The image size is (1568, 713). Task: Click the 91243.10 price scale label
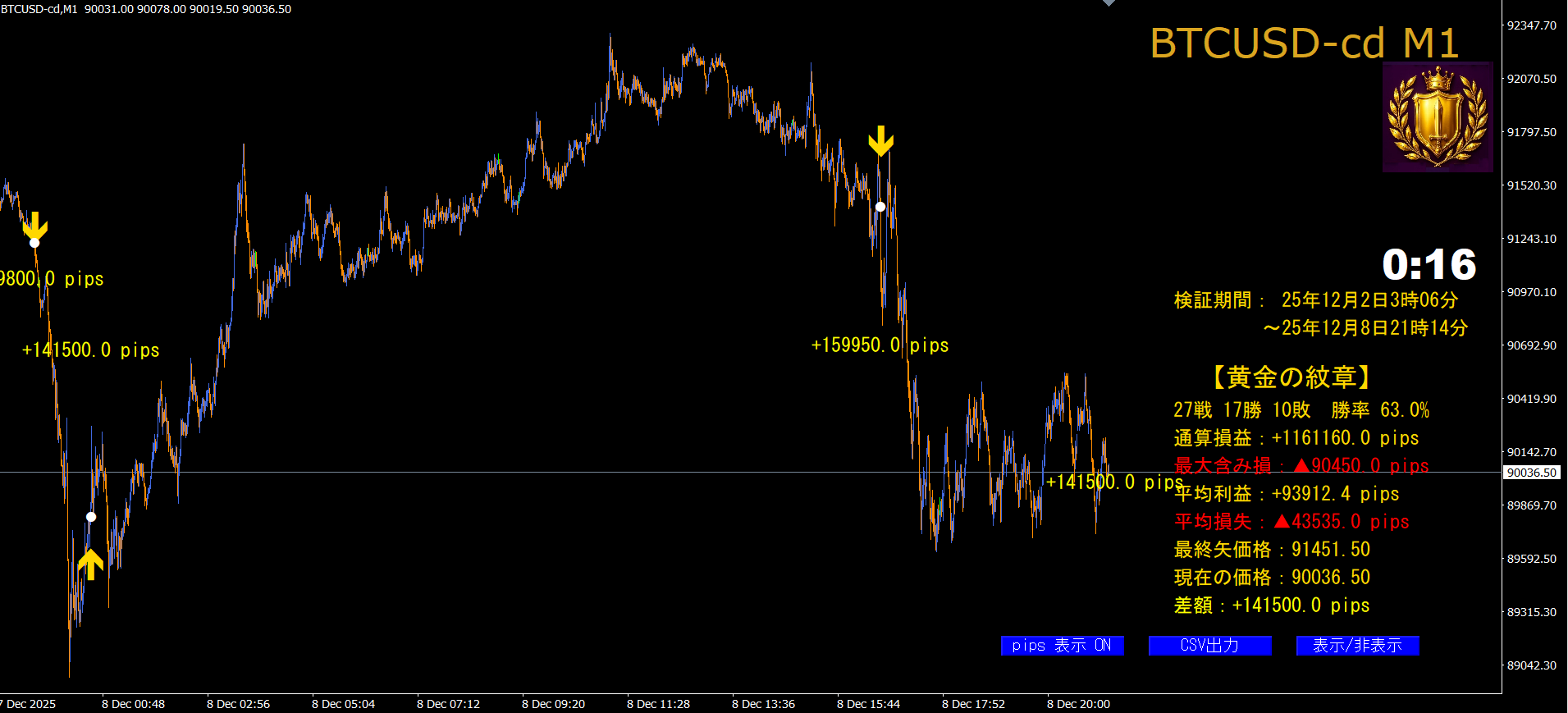tap(1531, 239)
